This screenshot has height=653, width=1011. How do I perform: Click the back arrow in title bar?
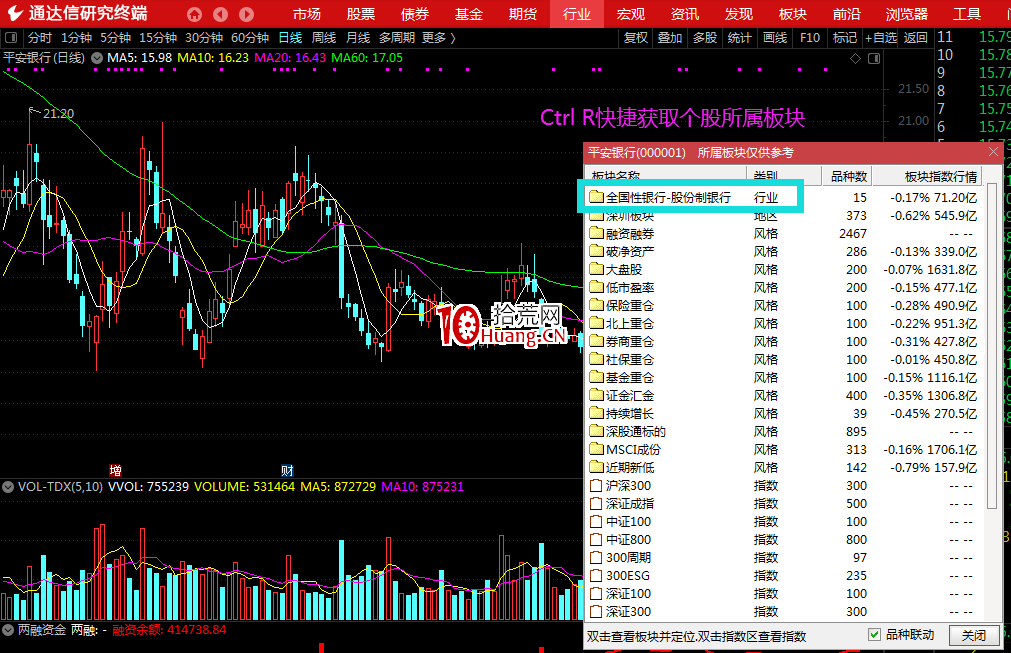coord(221,14)
